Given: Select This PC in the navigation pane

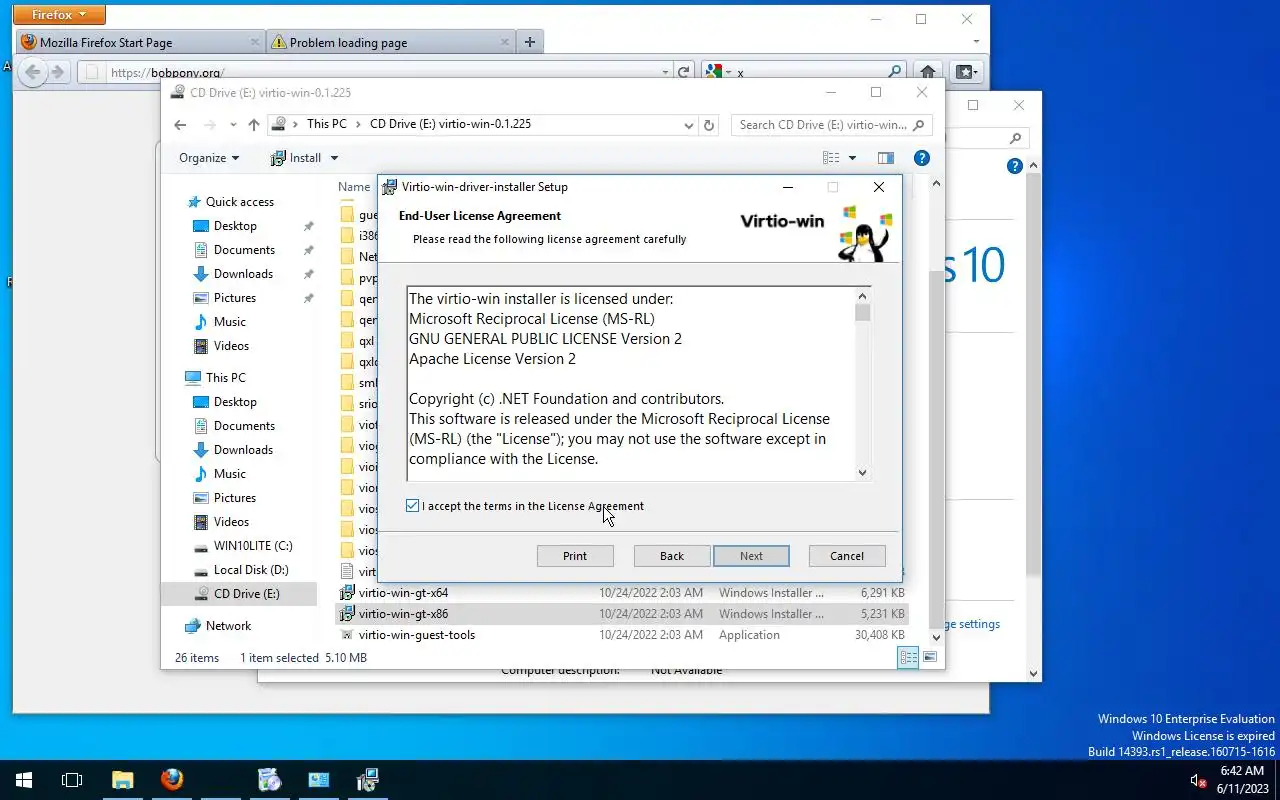Looking at the screenshot, I should point(225,378).
